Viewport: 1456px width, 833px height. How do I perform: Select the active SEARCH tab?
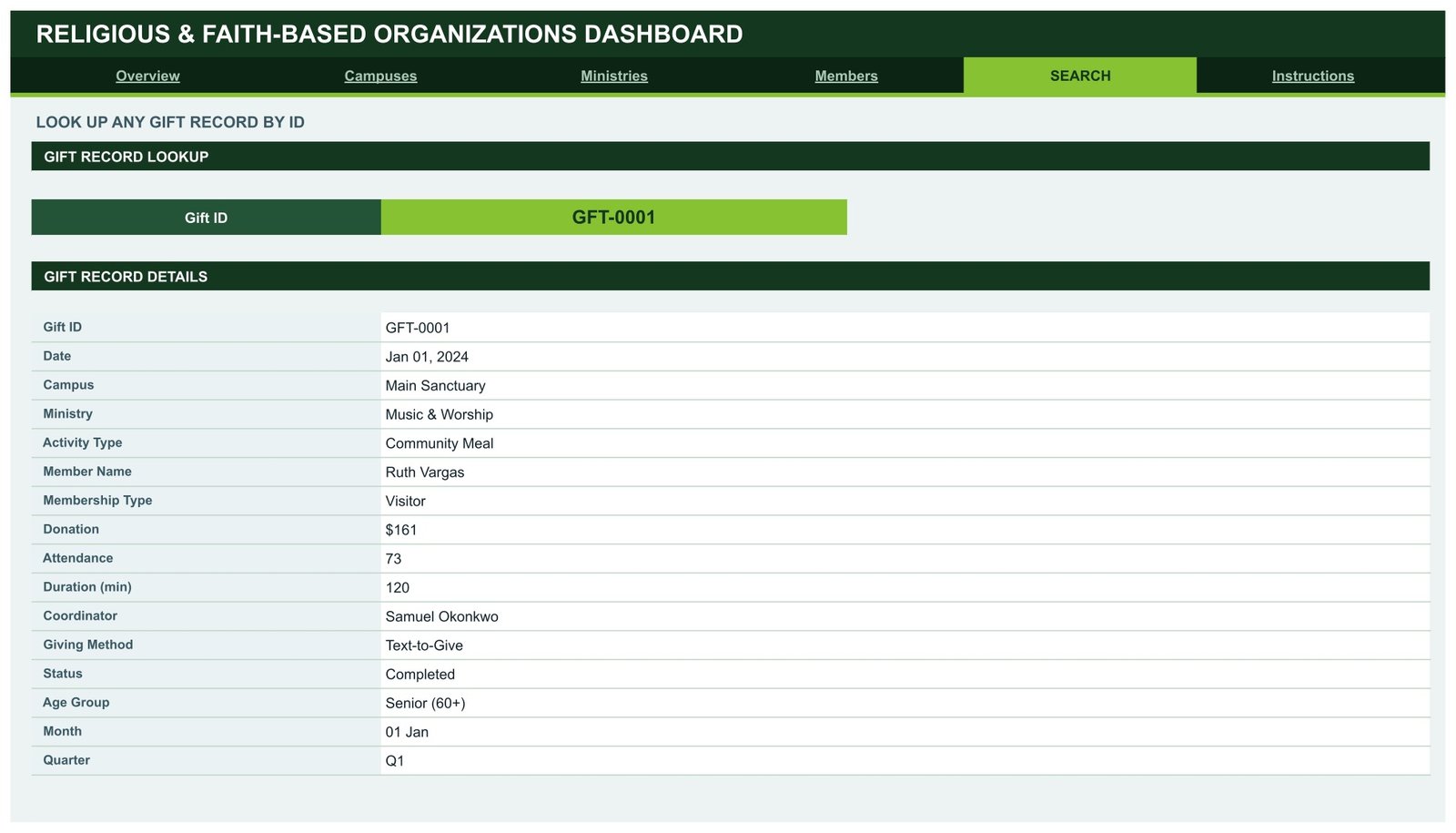(1080, 76)
